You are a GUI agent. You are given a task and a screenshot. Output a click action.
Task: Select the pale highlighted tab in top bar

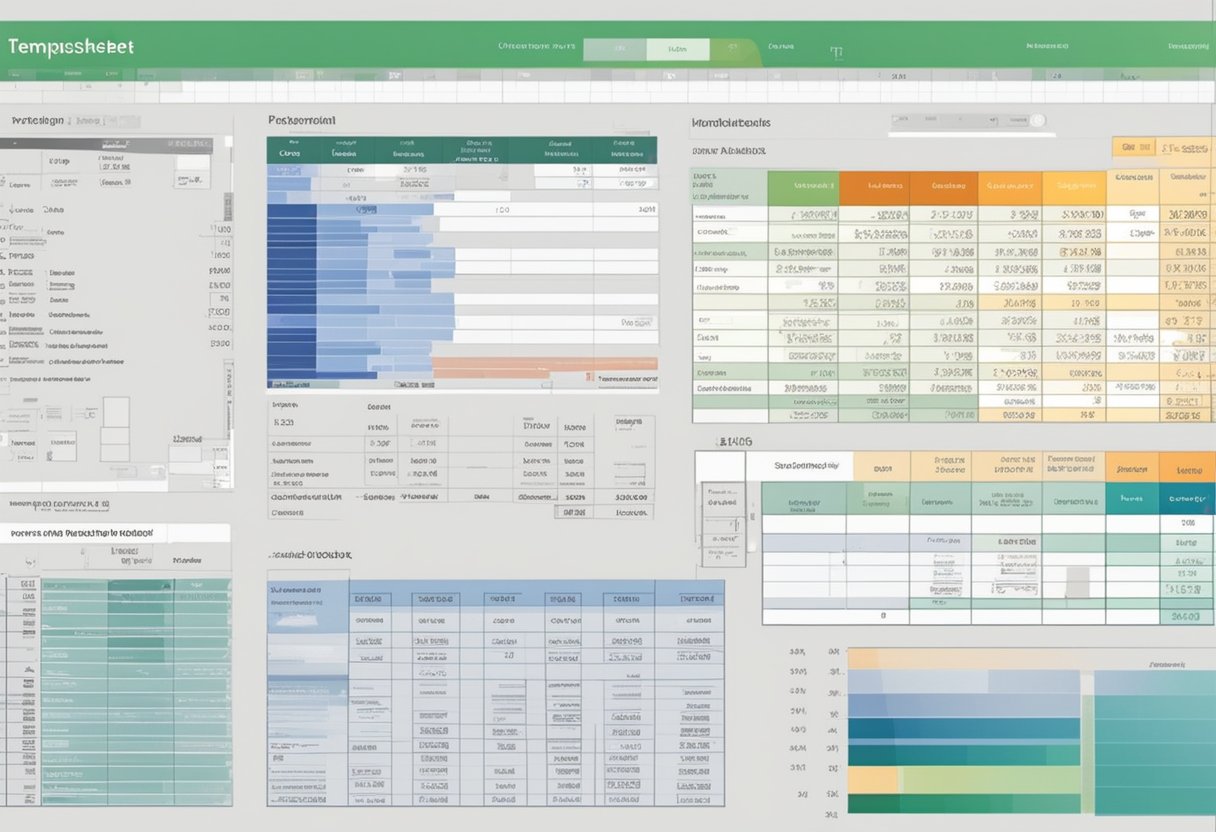[677, 49]
